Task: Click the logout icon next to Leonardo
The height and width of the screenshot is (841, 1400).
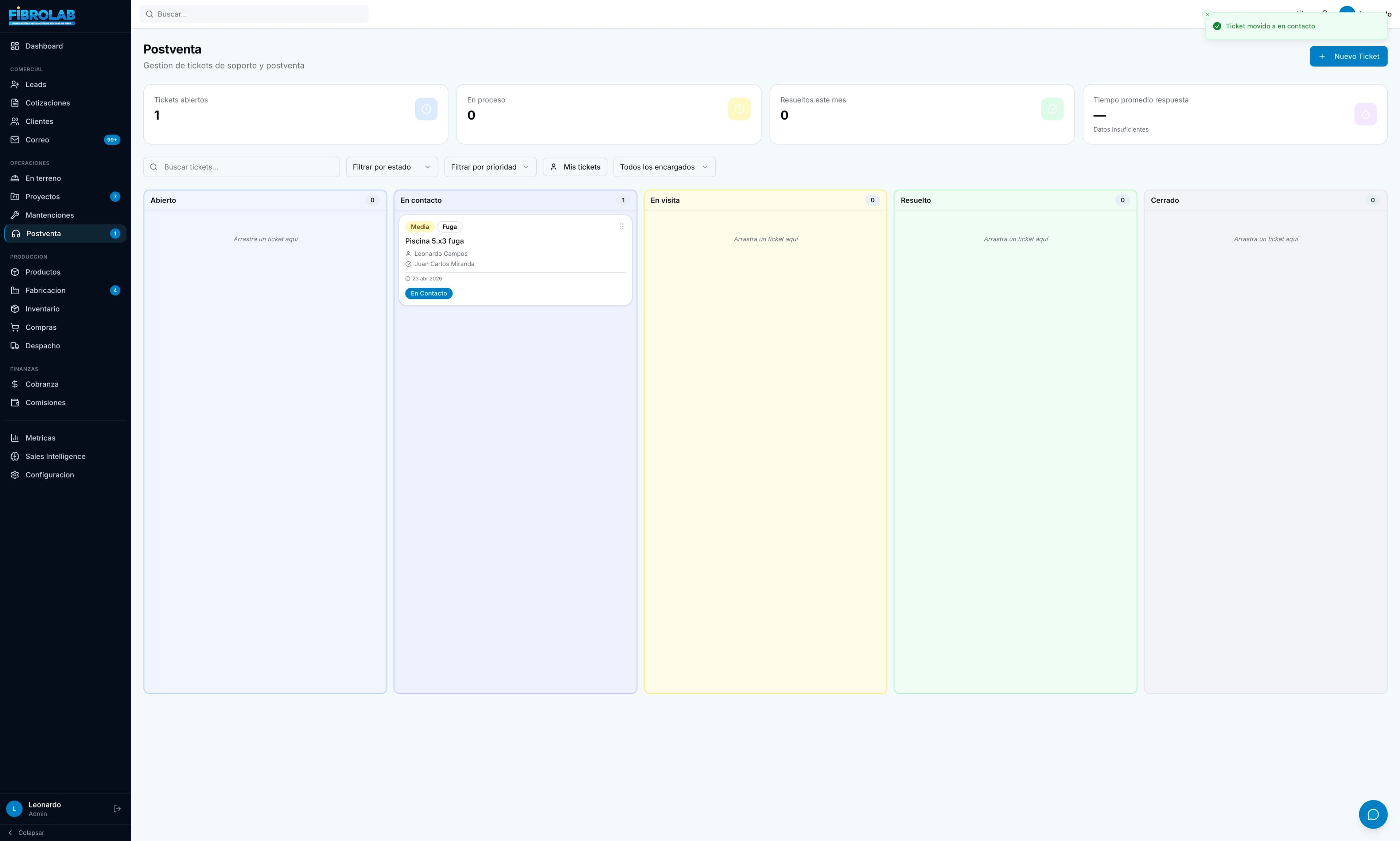Action: (x=117, y=809)
